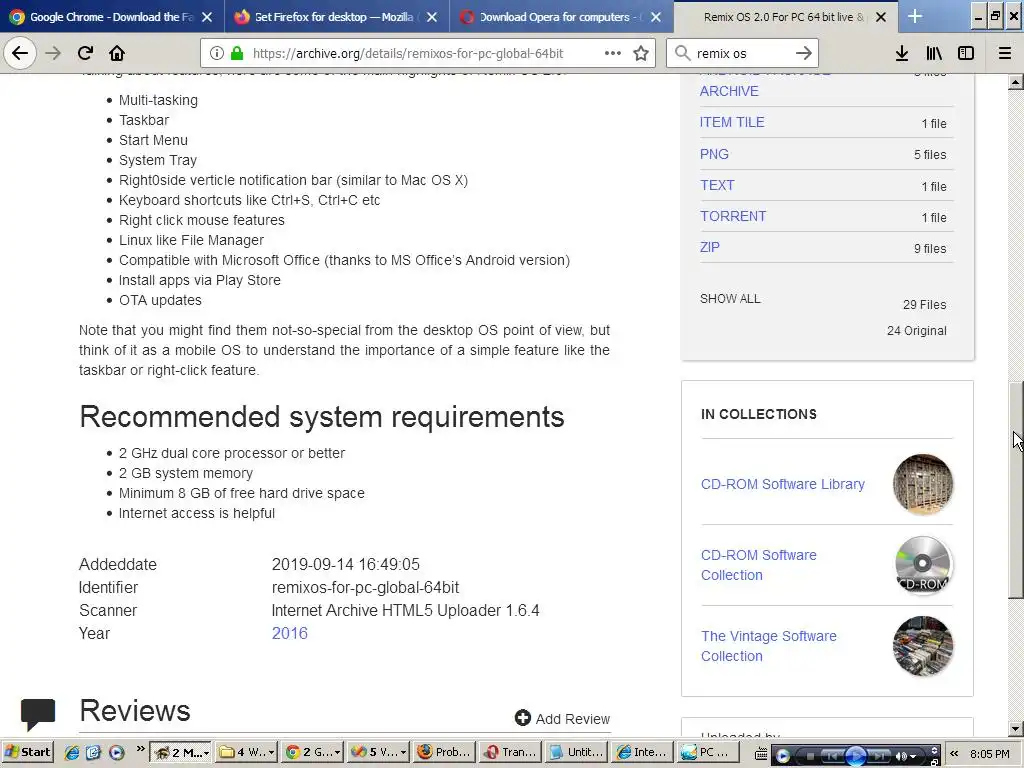Switch to the 'Inte...' taskbar button
Screen dimensions: 1024x768
(x=641, y=752)
